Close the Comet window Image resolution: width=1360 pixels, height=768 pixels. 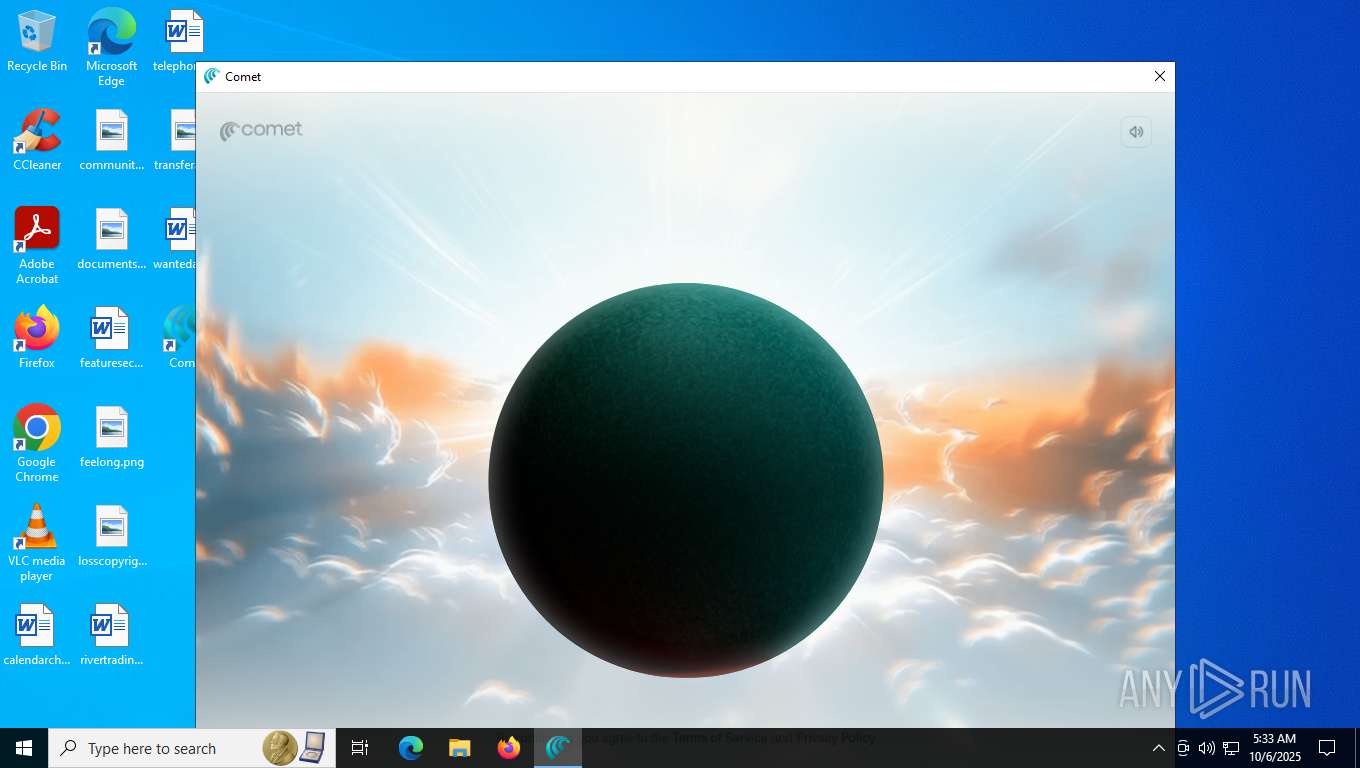pyautogui.click(x=1160, y=76)
